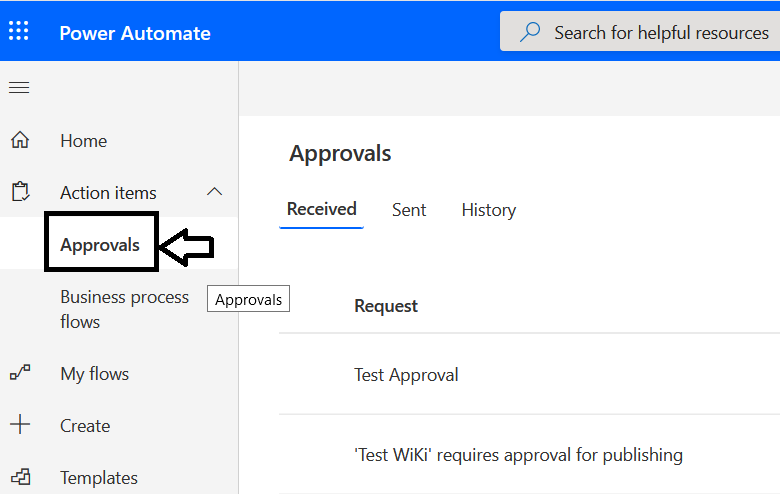Collapse navigation with the hamburger menu icon

point(19,88)
